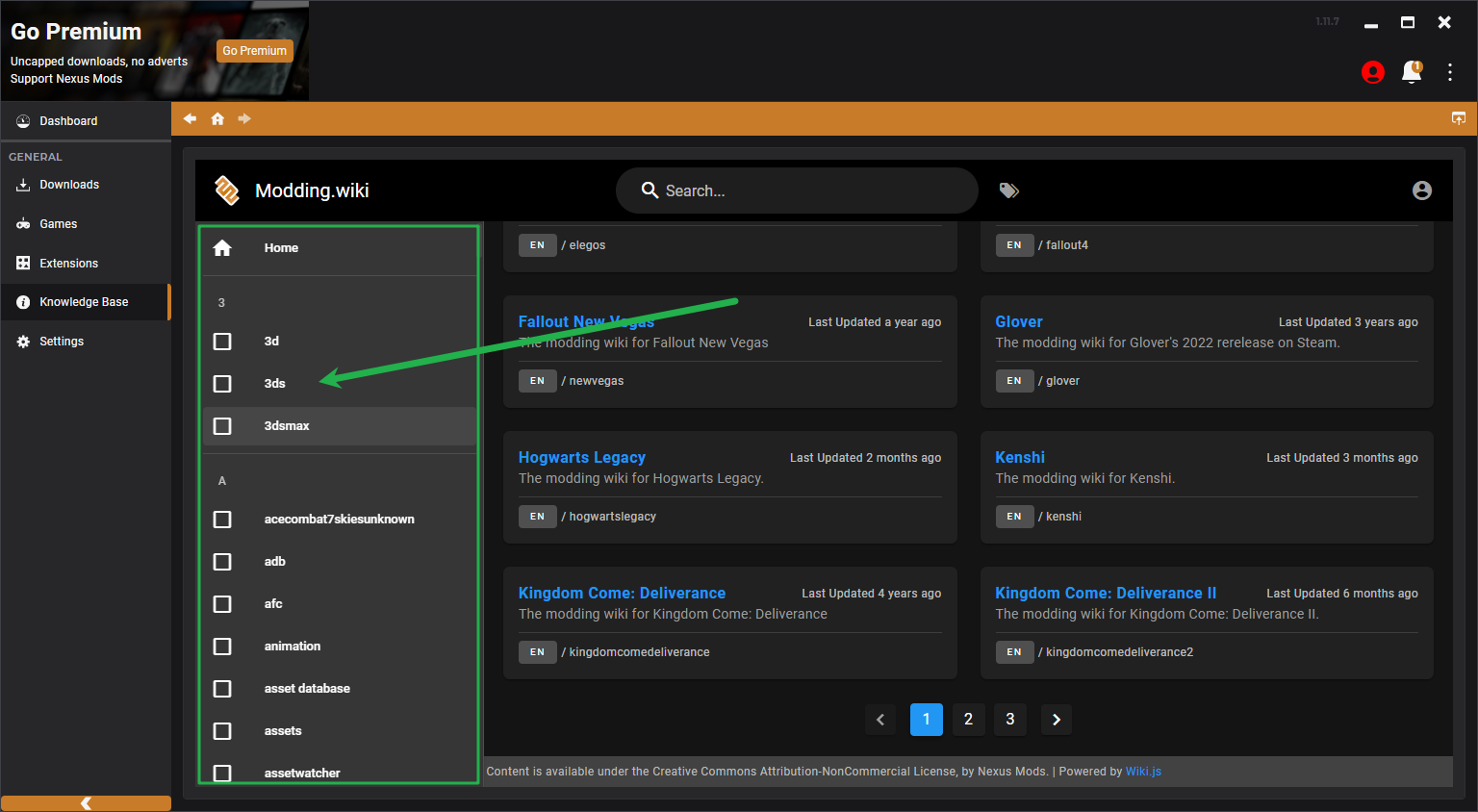The image size is (1478, 812).
Task: Go to the knowledge base home icon
Action: point(217,118)
